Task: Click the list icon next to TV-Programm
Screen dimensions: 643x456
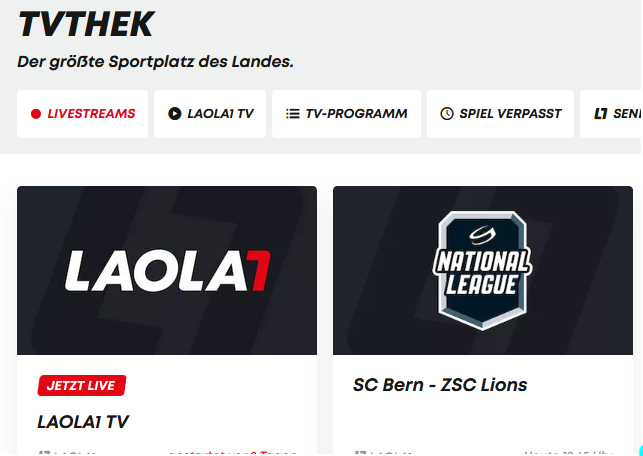Action: click(x=292, y=114)
